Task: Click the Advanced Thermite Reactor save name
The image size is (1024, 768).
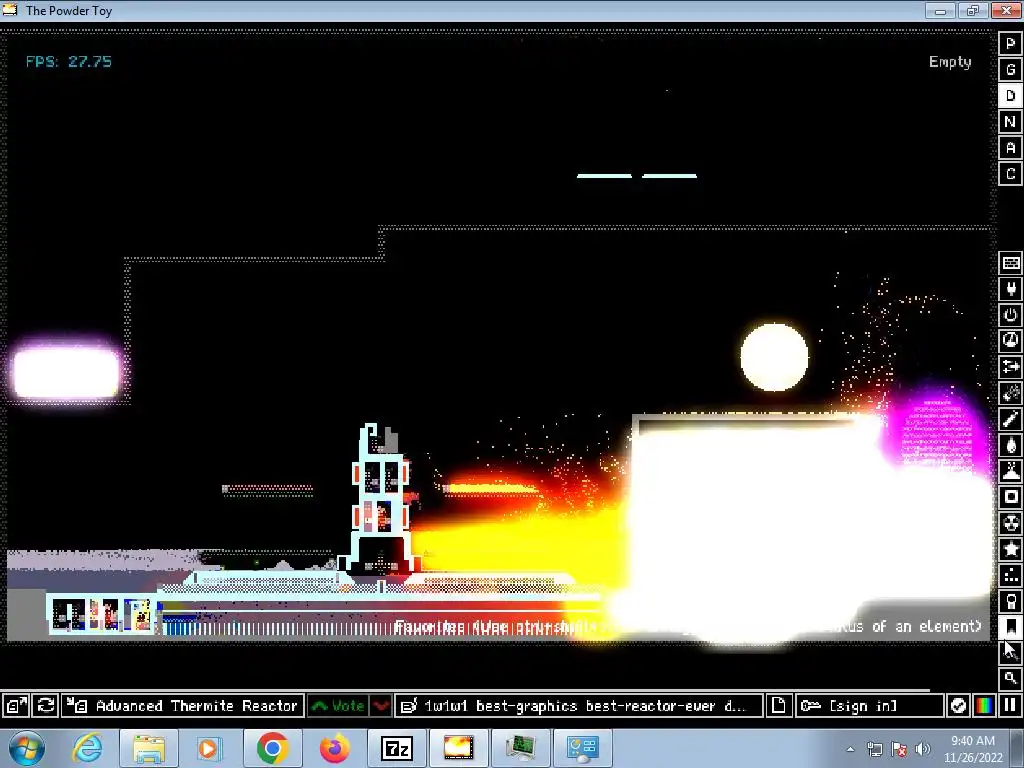Action: 183,706
